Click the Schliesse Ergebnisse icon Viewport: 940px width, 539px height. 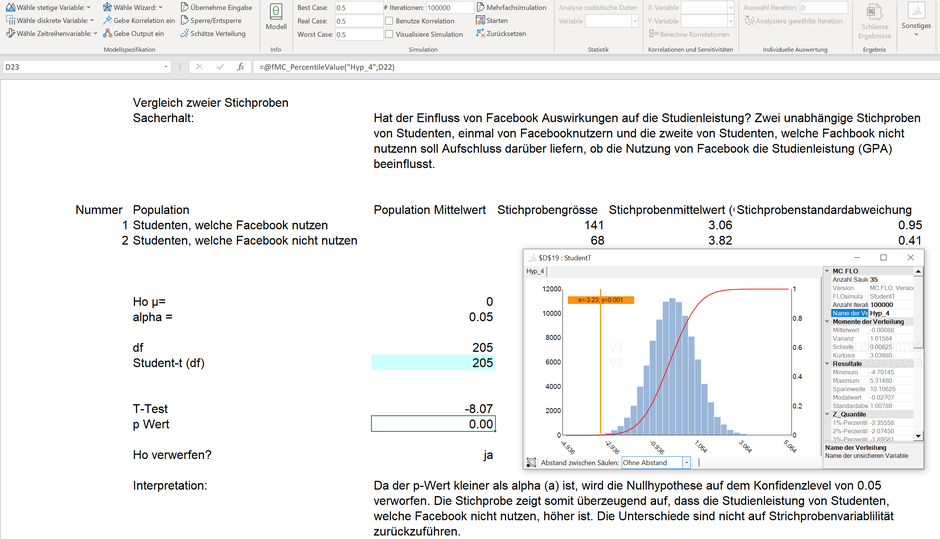(874, 11)
